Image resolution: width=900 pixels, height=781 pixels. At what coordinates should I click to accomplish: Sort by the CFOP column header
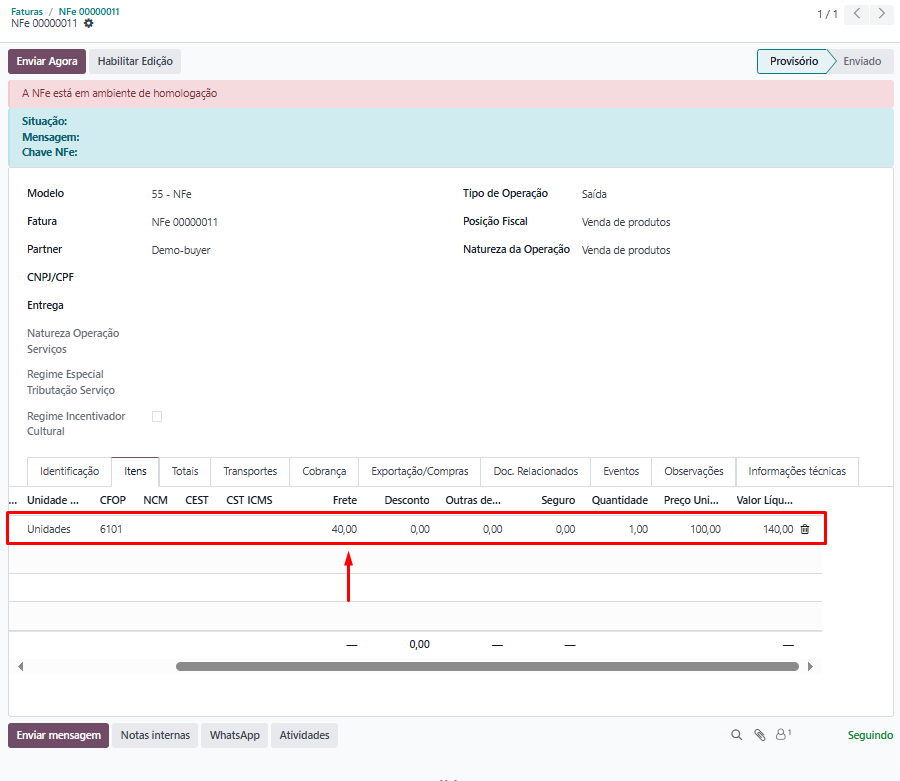coord(112,500)
